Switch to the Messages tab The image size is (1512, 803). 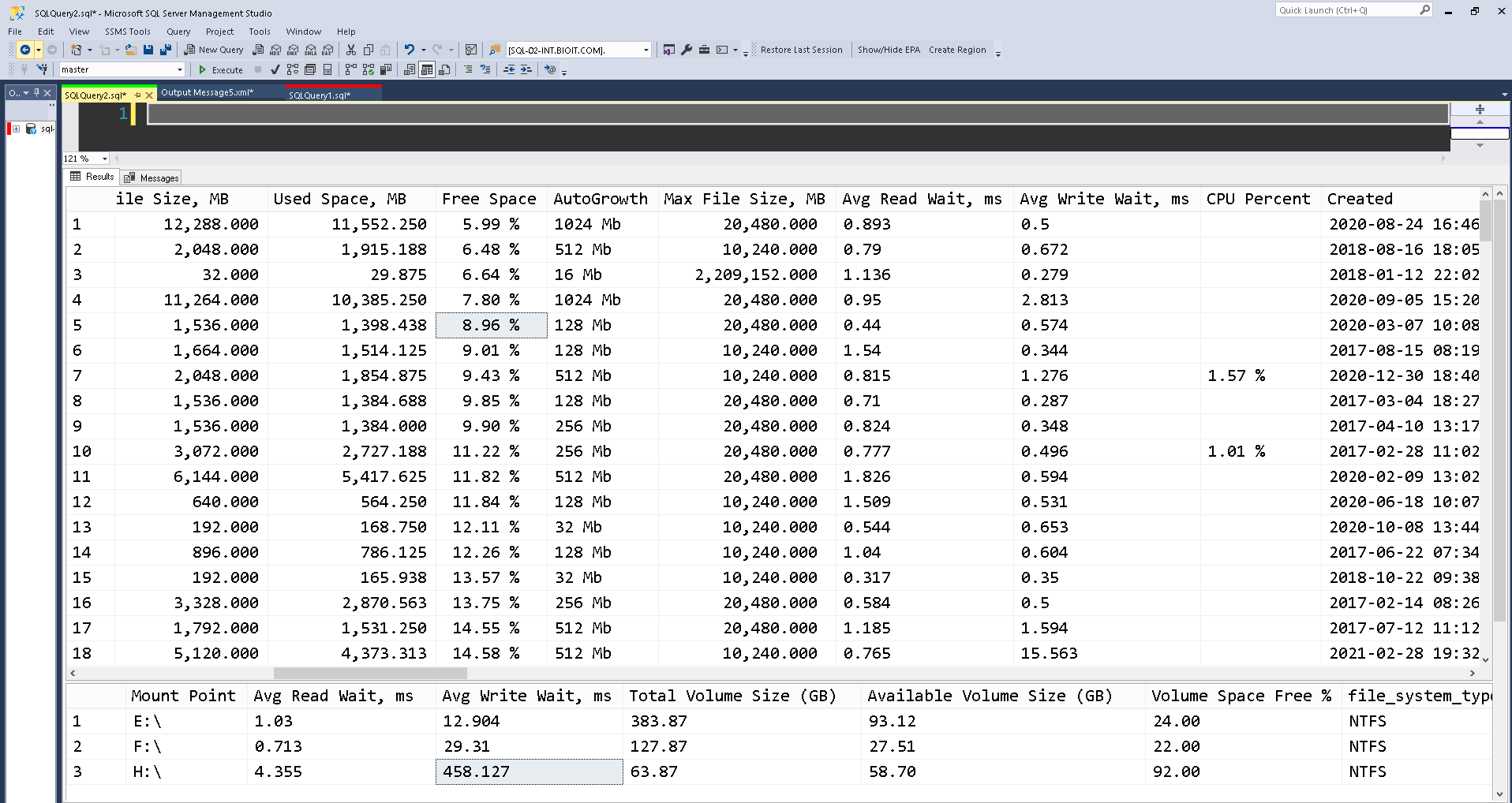pyautogui.click(x=152, y=177)
